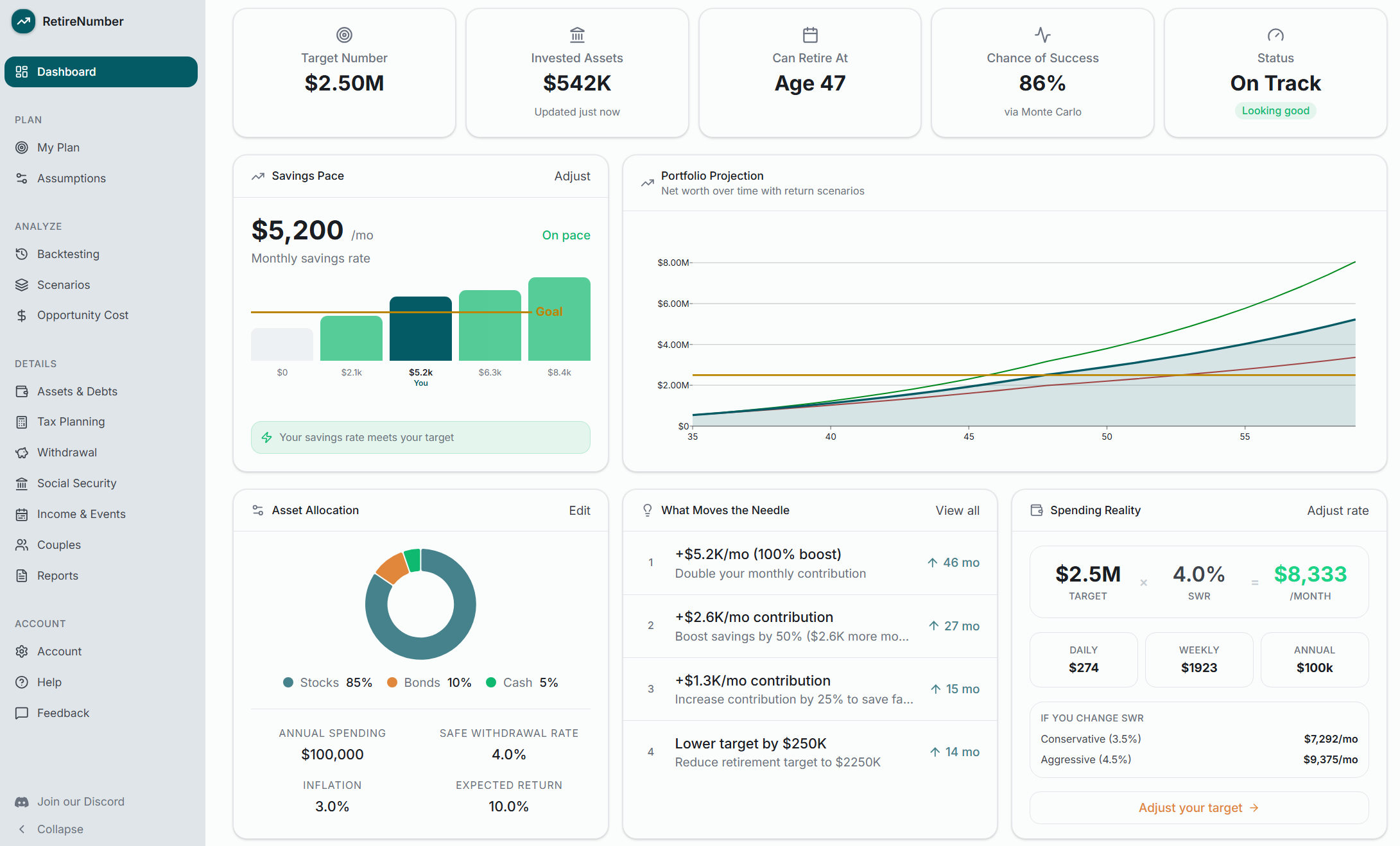The width and height of the screenshot is (1400, 846).
Task: Click View all in What Moves the Needle
Action: coord(957,510)
